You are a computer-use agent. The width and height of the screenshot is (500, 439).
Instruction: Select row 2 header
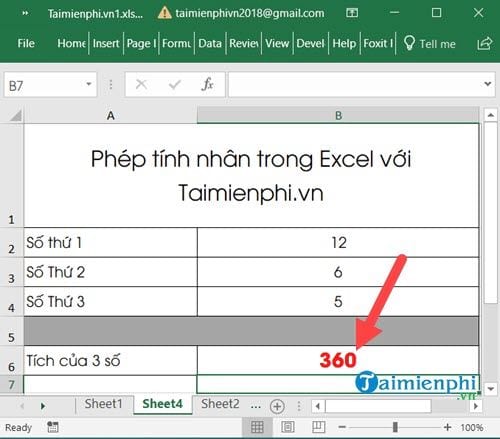point(12,243)
